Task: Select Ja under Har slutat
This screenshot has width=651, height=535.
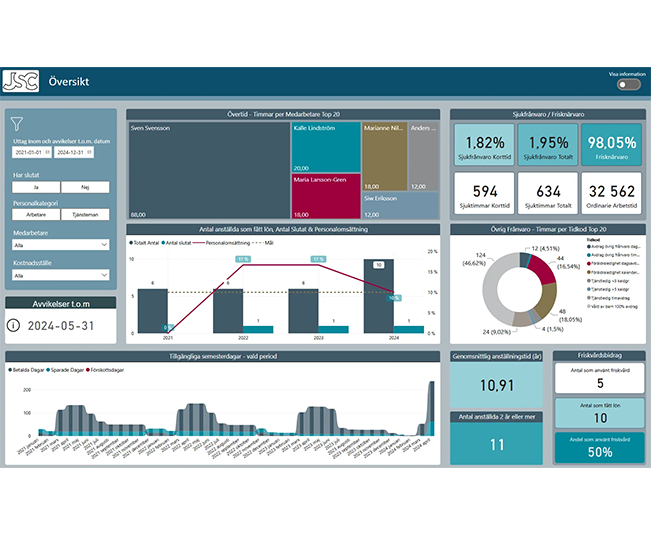Action: 36,187
